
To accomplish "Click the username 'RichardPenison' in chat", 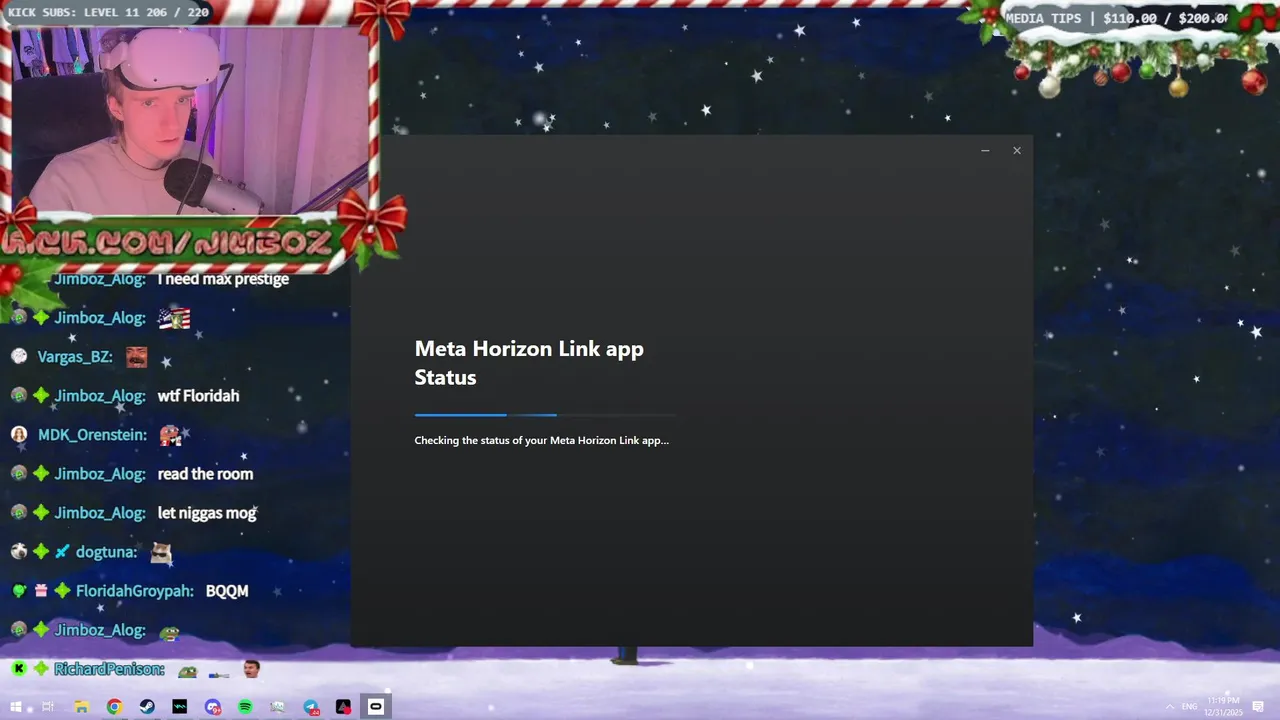I will pos(109,669).
